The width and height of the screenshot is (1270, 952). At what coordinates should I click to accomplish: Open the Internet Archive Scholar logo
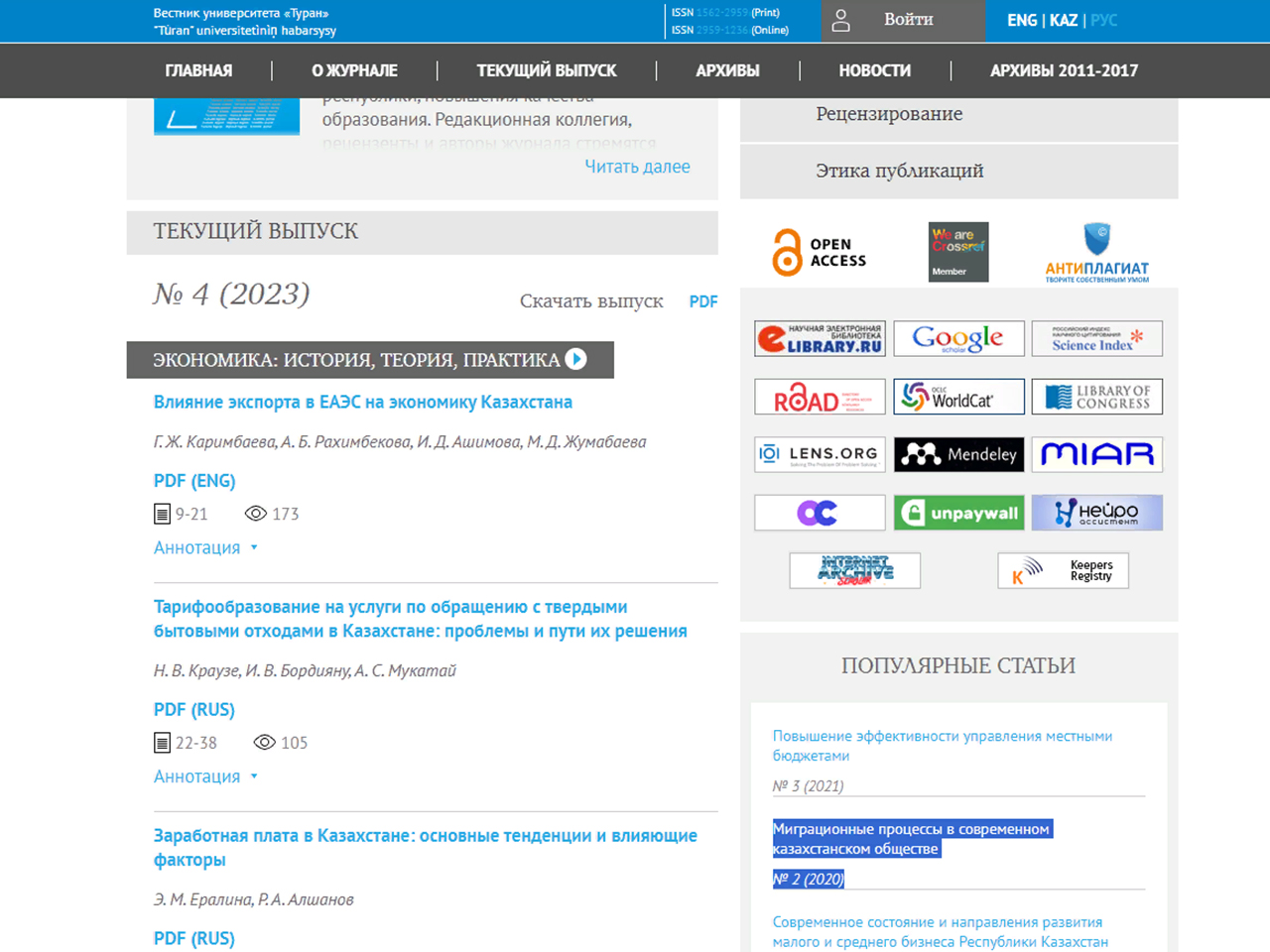point(854,570)
